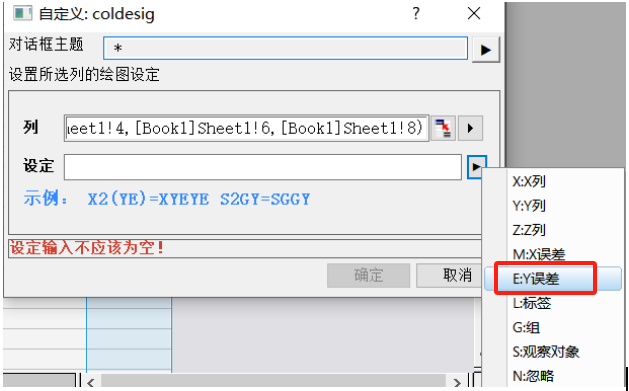Click the 确定 OK button
Image resolution: width=629 pixels, height=391 pixels.
click(x=368, y=276)
